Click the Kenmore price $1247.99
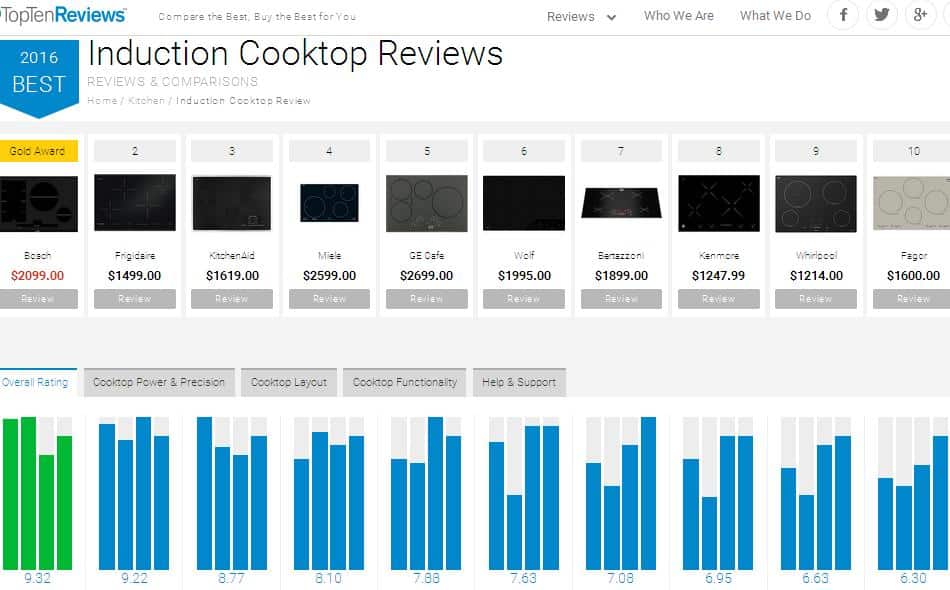 [x=719, y=276]
